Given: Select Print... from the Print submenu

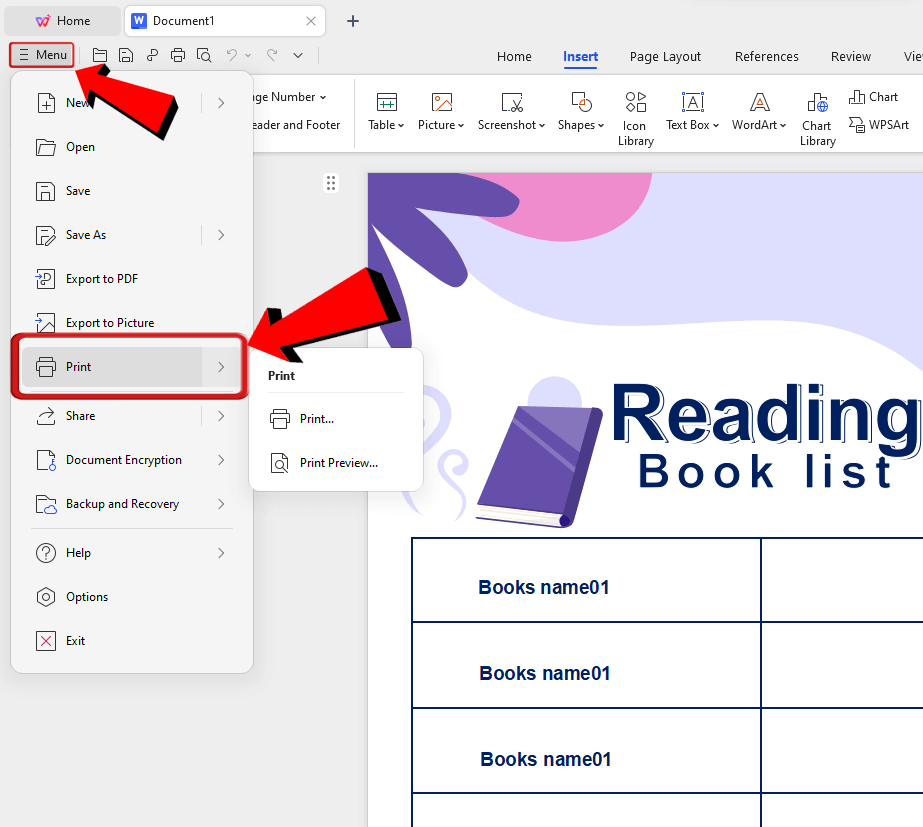Looking at the screenshot, I should click(318, 418).
